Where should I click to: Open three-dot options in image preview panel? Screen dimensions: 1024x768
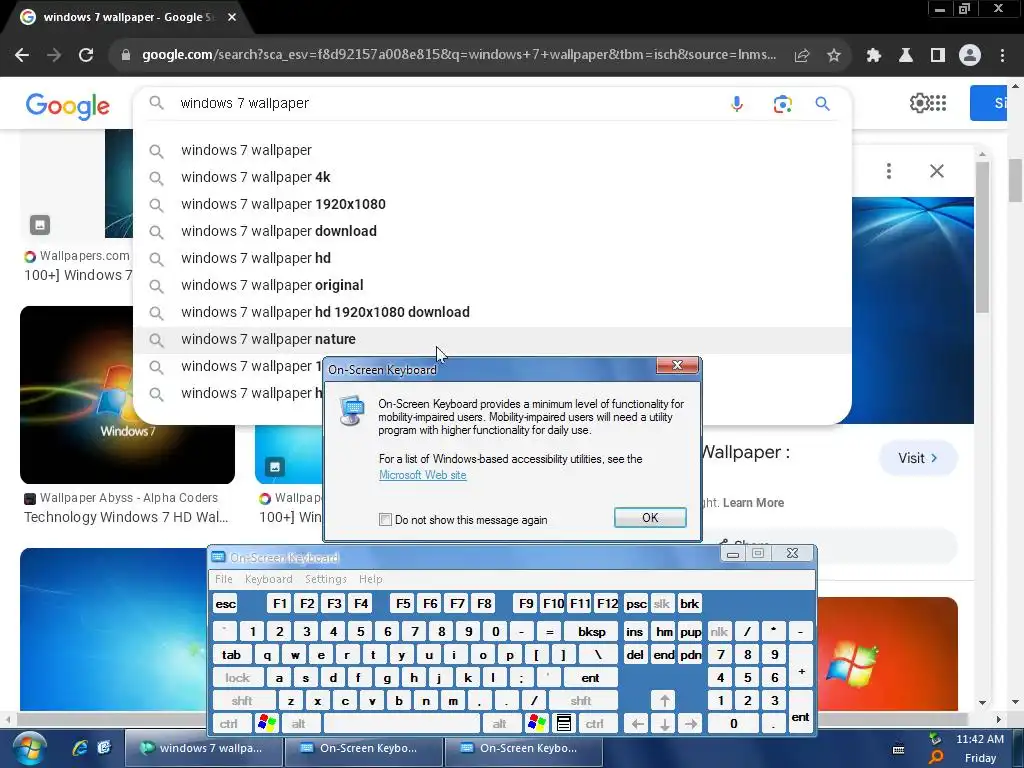click(x=889, y=171)
